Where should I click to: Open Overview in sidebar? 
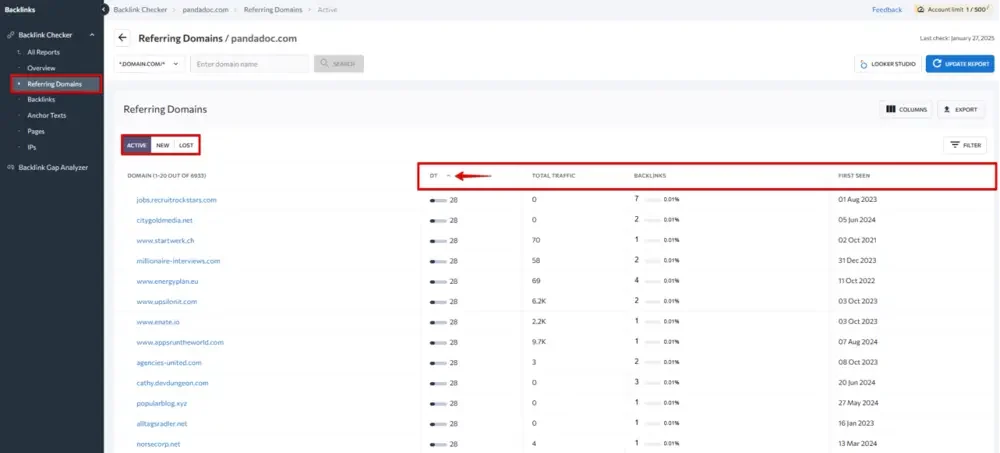point(41,68)
